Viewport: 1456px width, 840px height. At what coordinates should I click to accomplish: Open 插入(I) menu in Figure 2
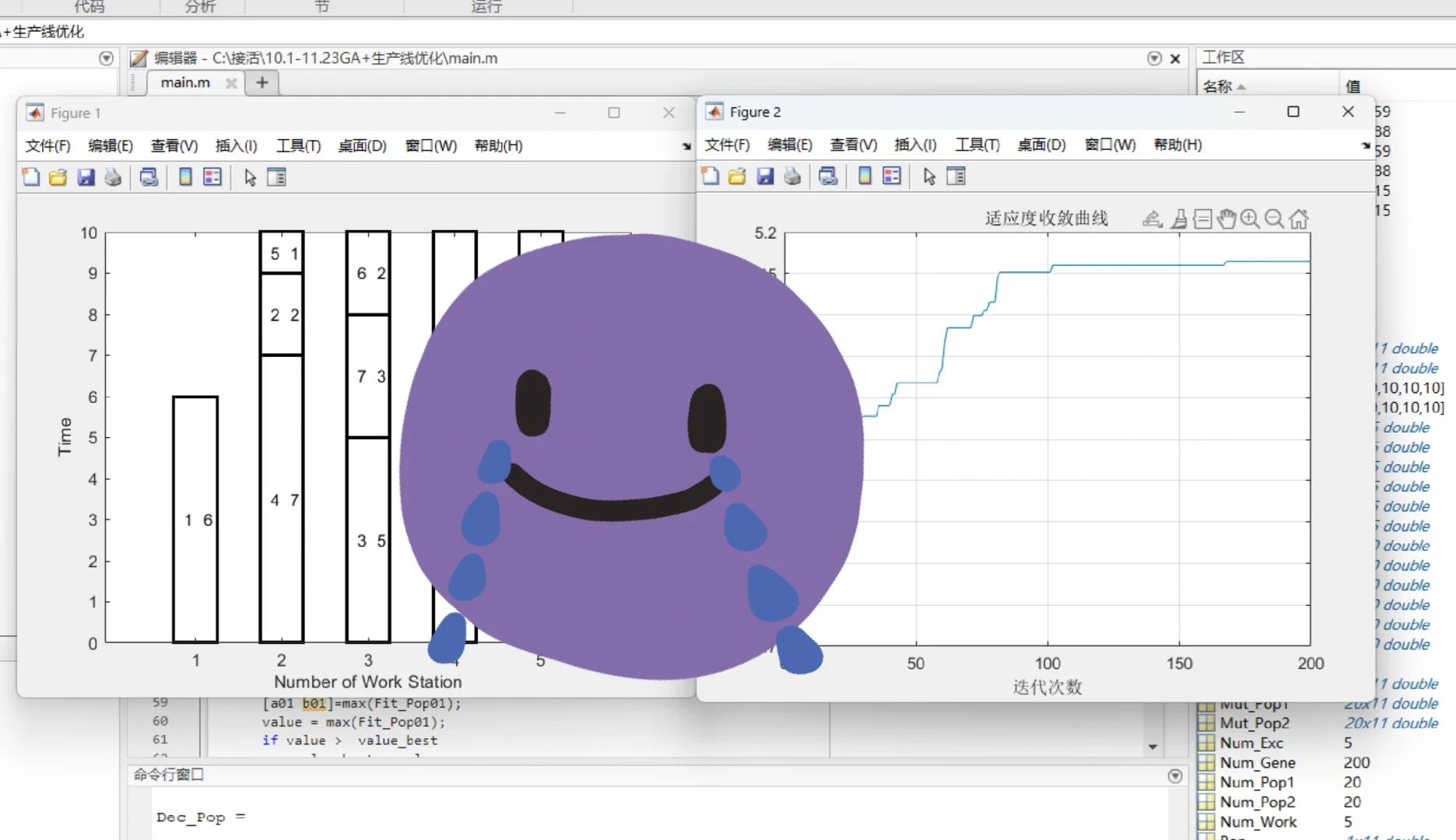[916, 145]
